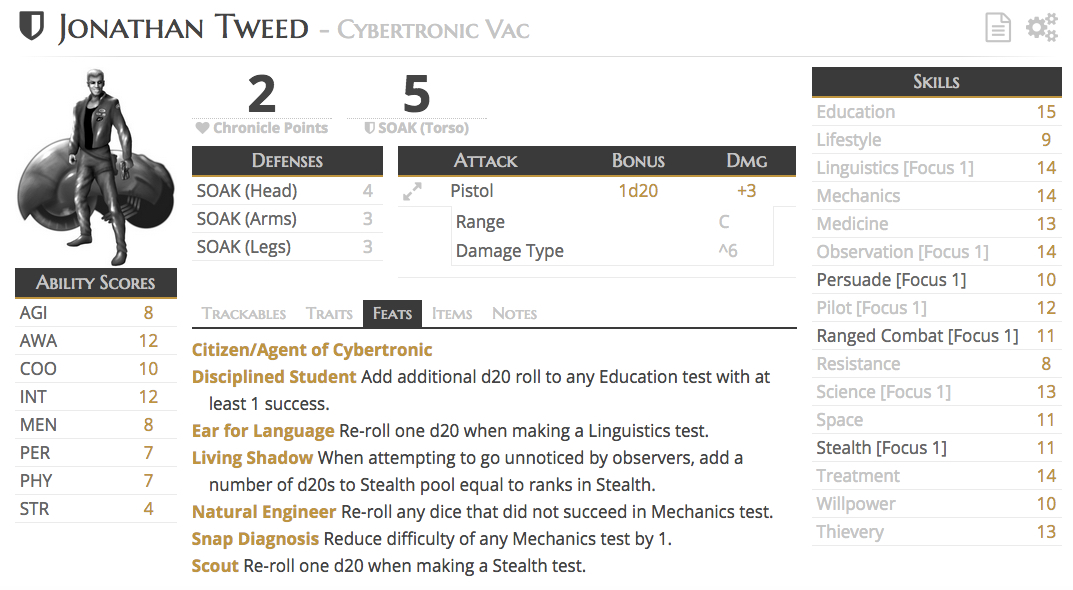Open the Traits tab
The width and height of the screenshot is (1073, 590).
[329, 313]
